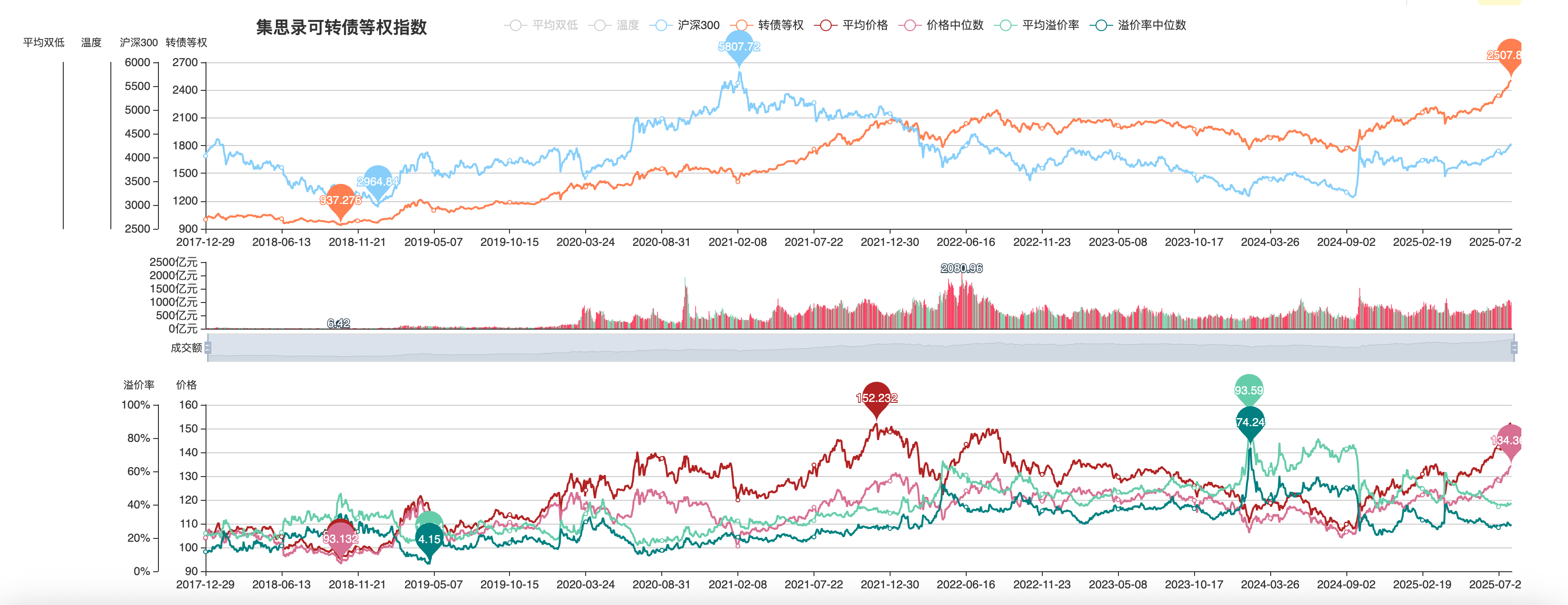The image size is (1568, 605).
Task: Click the 4.15 teal low marker
Action: pyautogui.click(x=429, y=539)
